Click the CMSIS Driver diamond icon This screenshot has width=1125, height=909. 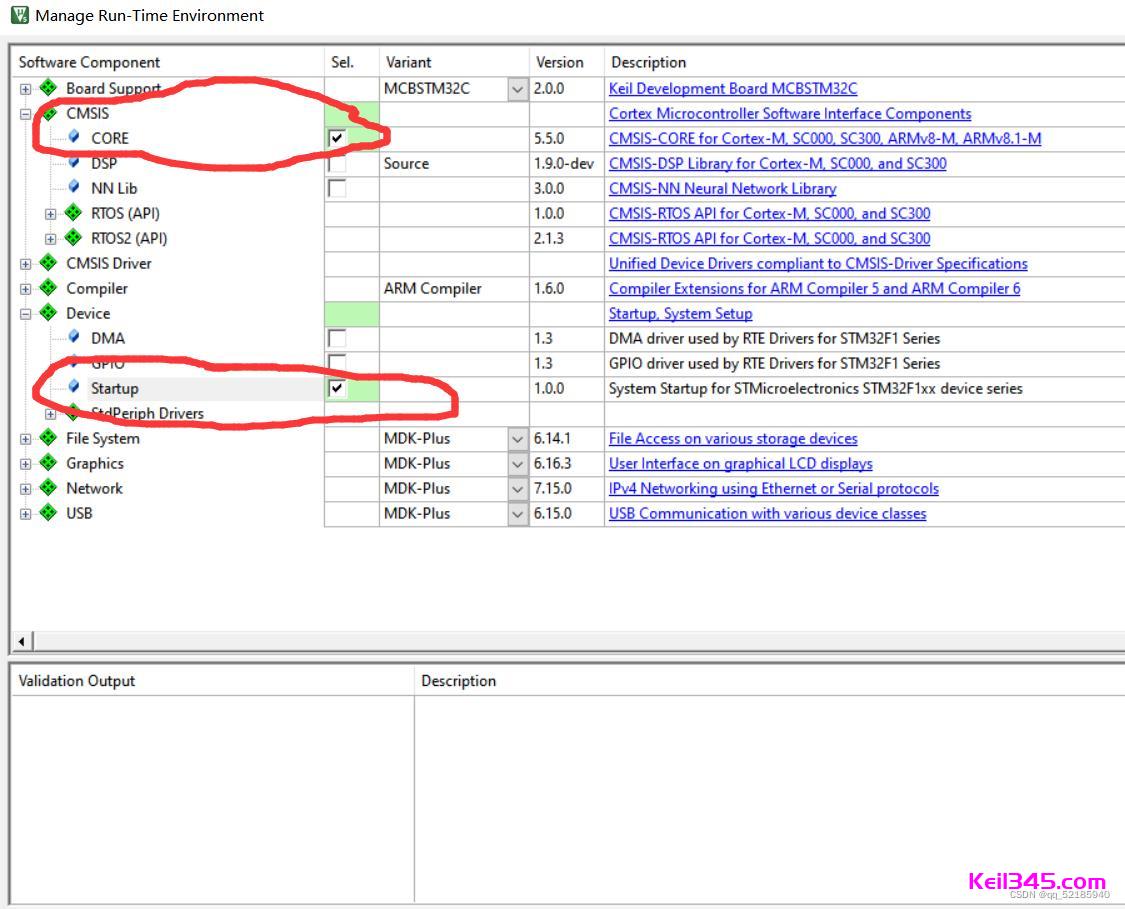(x=48, y=263)
